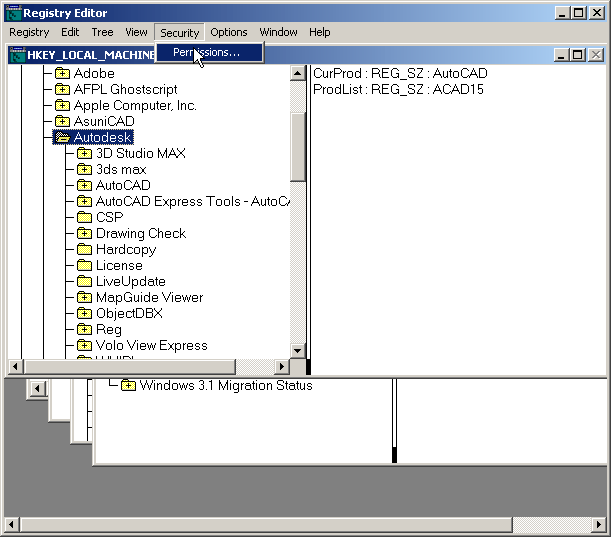Click the Drawing Check folder icon
The width and height of the screenshot is (611, 537).
click(x=84, y=234)
